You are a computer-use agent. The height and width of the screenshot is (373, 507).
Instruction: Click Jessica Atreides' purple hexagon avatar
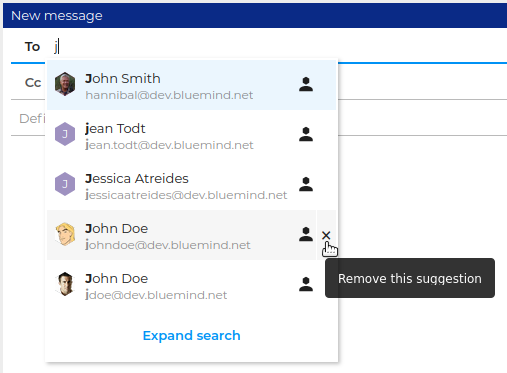tap(65, 184)
